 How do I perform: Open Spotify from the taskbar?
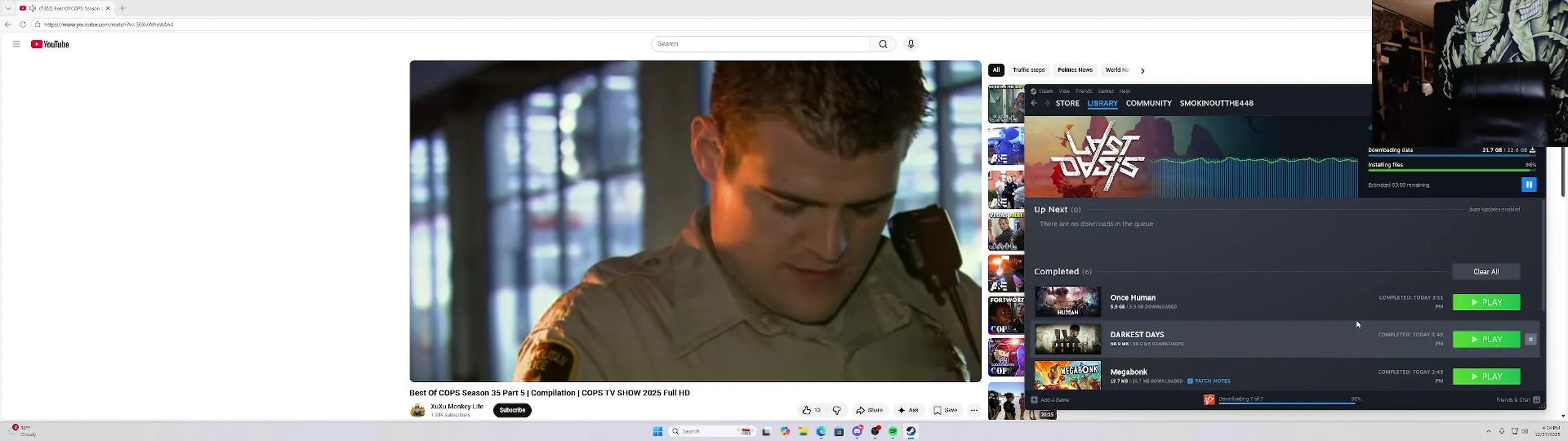pos(893,431)
